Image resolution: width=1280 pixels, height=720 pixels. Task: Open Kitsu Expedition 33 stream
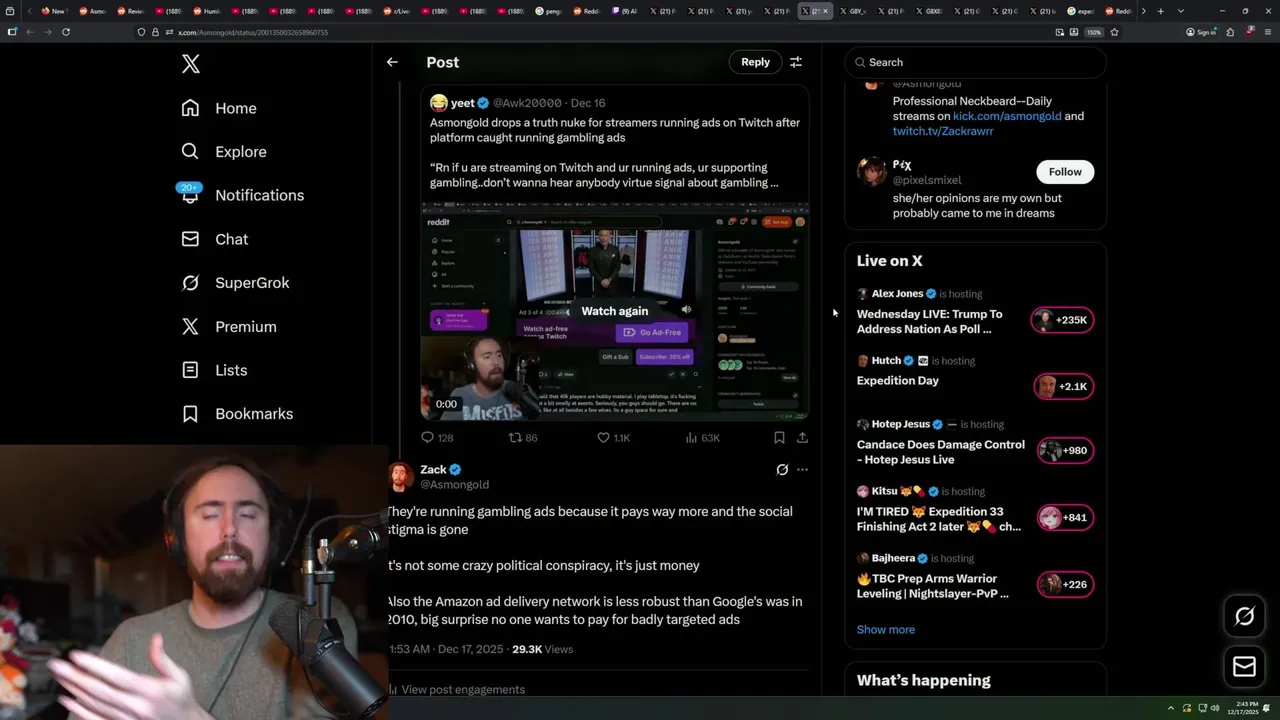(x=939, y=519)
